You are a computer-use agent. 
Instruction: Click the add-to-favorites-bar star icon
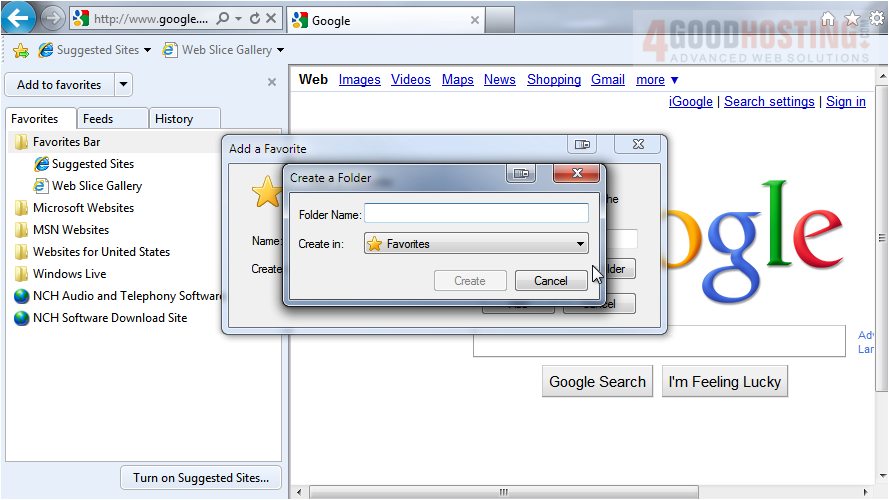coord(20,50)
